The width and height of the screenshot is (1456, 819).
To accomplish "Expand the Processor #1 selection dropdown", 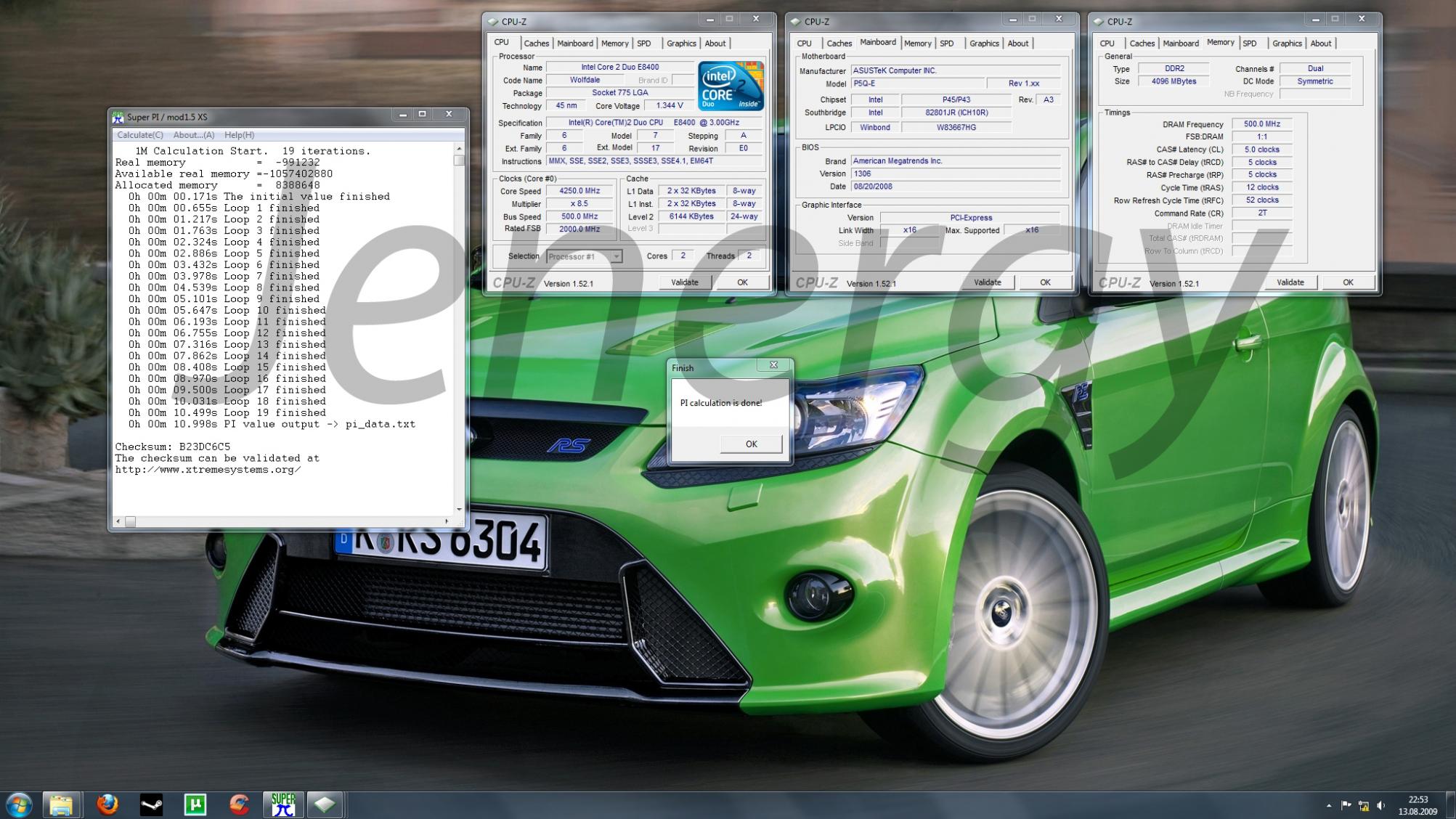I will coord(616,256).
